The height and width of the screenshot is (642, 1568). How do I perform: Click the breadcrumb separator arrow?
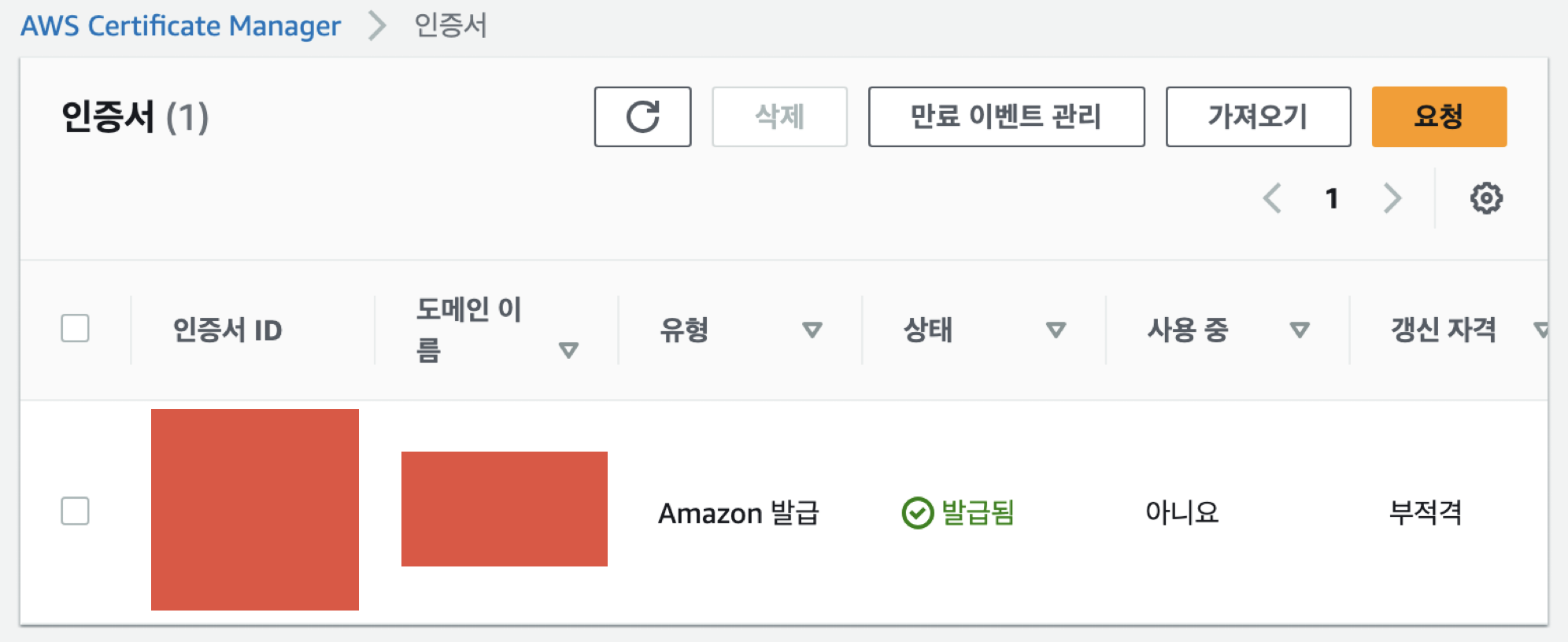[378, 26]
